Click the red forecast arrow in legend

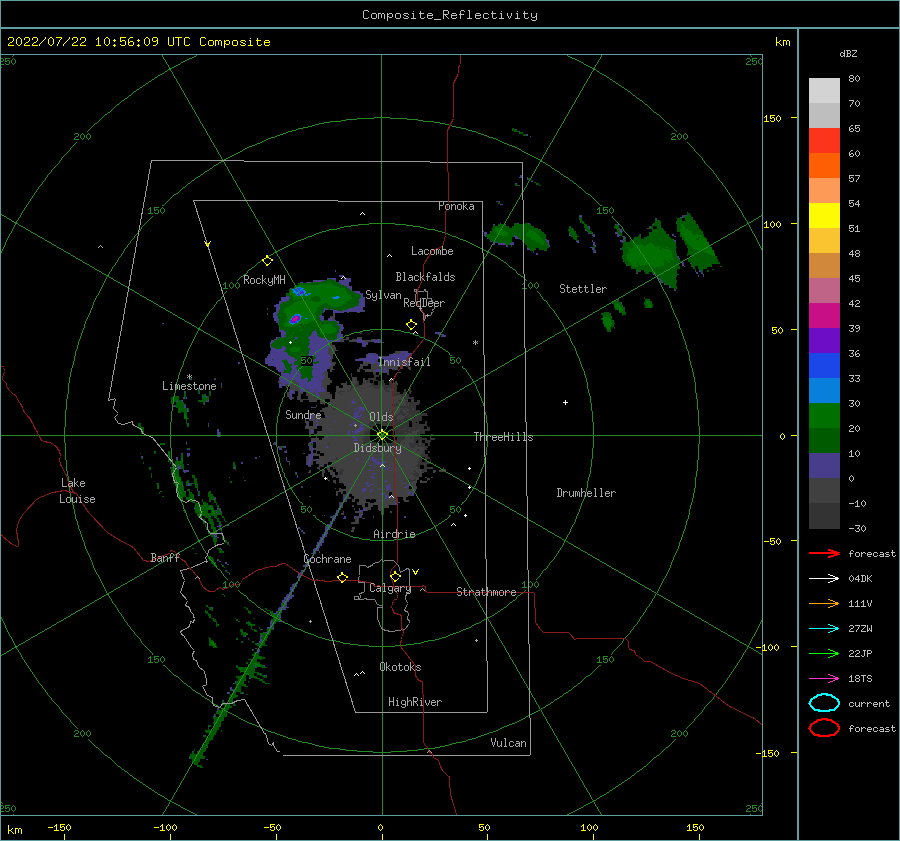[824, 553]
